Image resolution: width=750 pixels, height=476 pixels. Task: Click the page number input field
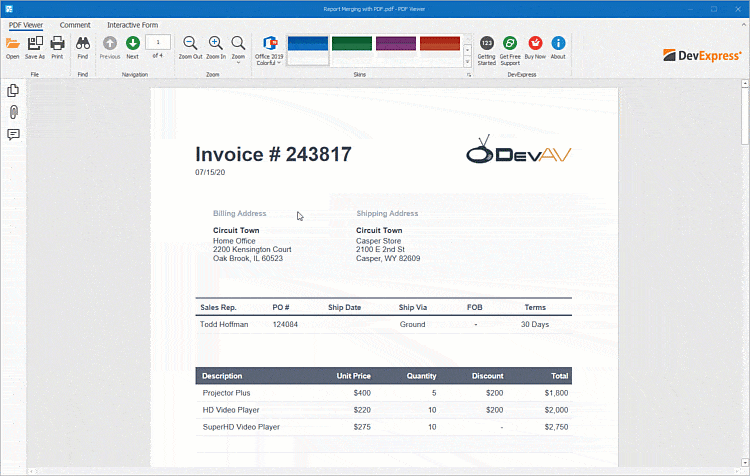point(157,42)
